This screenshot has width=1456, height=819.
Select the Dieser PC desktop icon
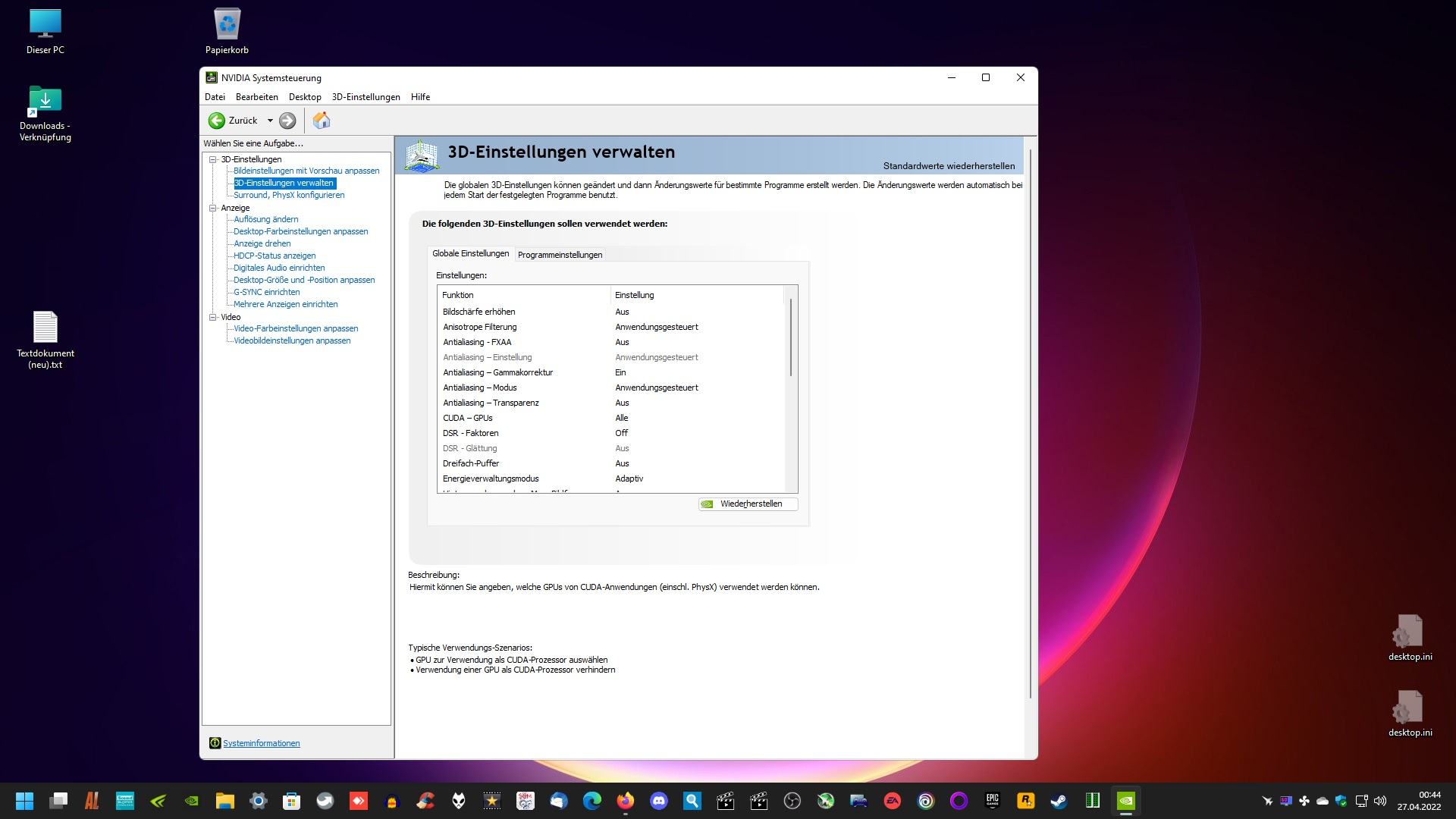[45, 31]
